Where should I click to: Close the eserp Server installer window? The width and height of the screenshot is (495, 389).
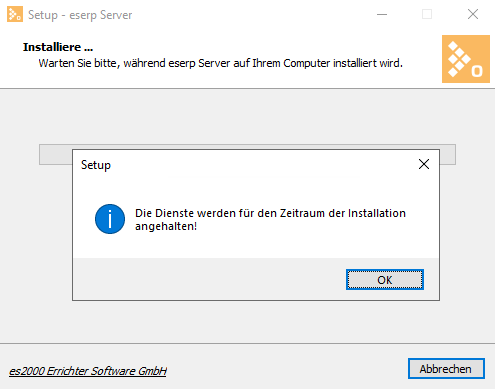473,14
